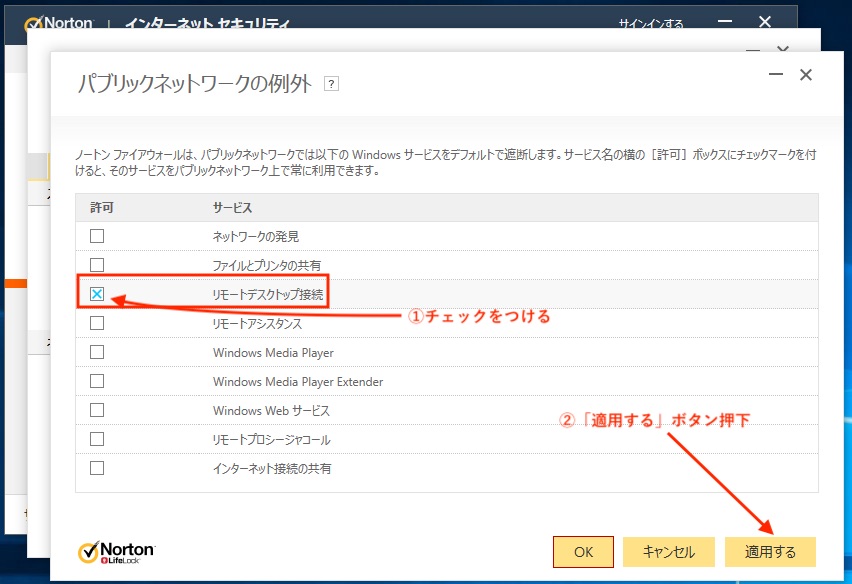Select the リモートアシスタンス service name
This screenshot has width=852, height=584.
[257, 323]
